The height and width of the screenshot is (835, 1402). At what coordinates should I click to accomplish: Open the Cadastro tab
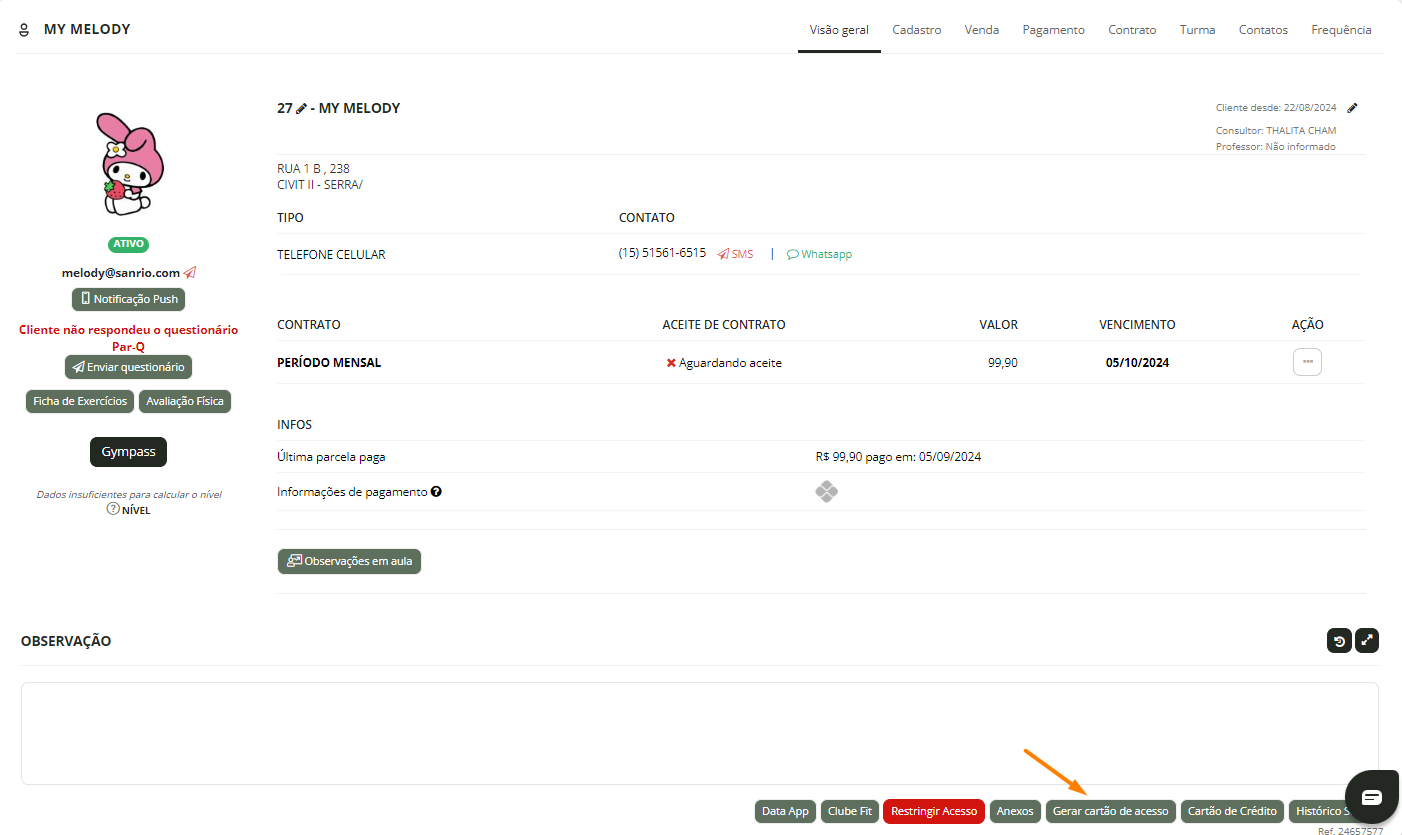[x=917, y=30]
